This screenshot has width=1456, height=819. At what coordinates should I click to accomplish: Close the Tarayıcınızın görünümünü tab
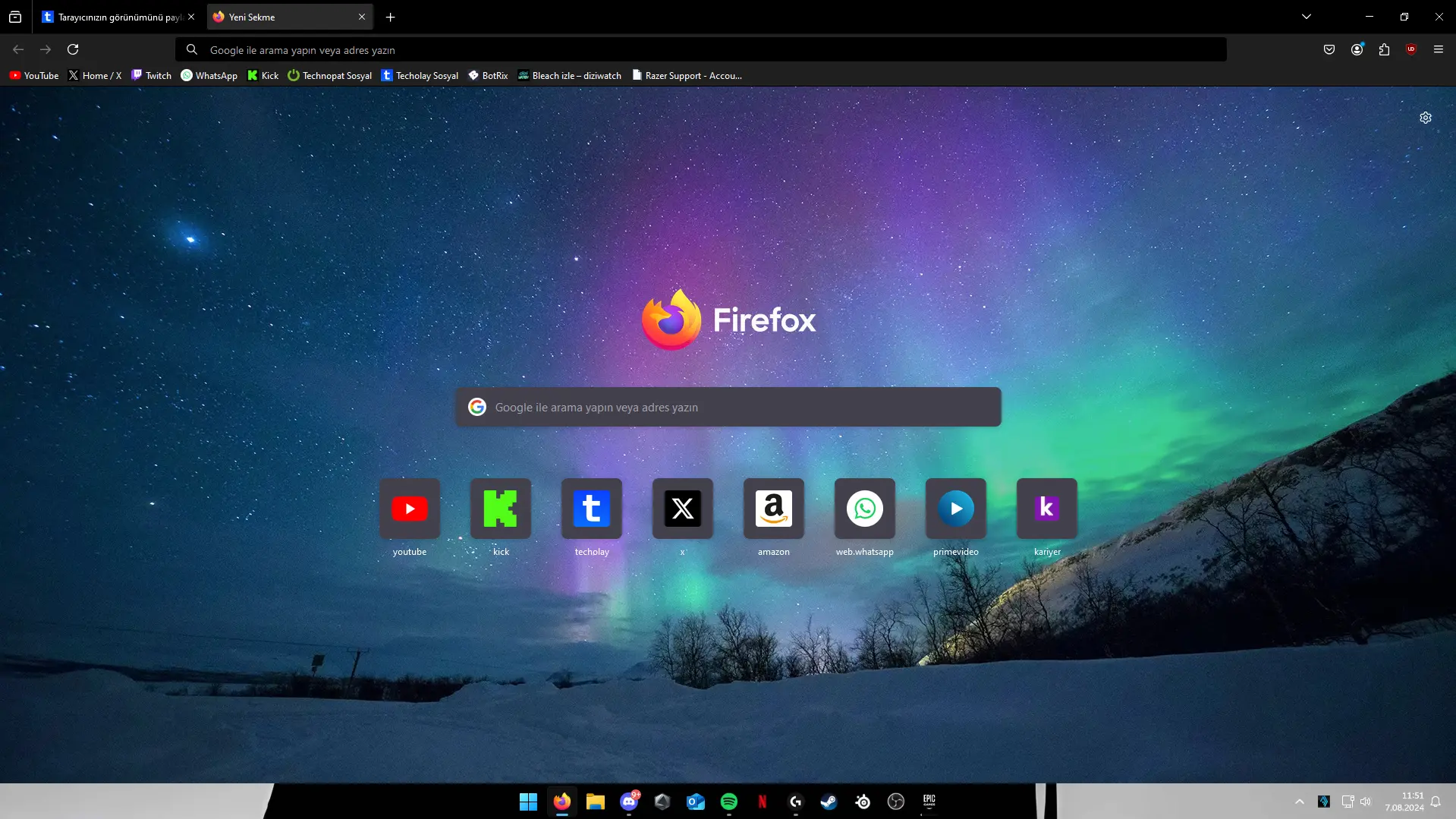click(191, 17)
